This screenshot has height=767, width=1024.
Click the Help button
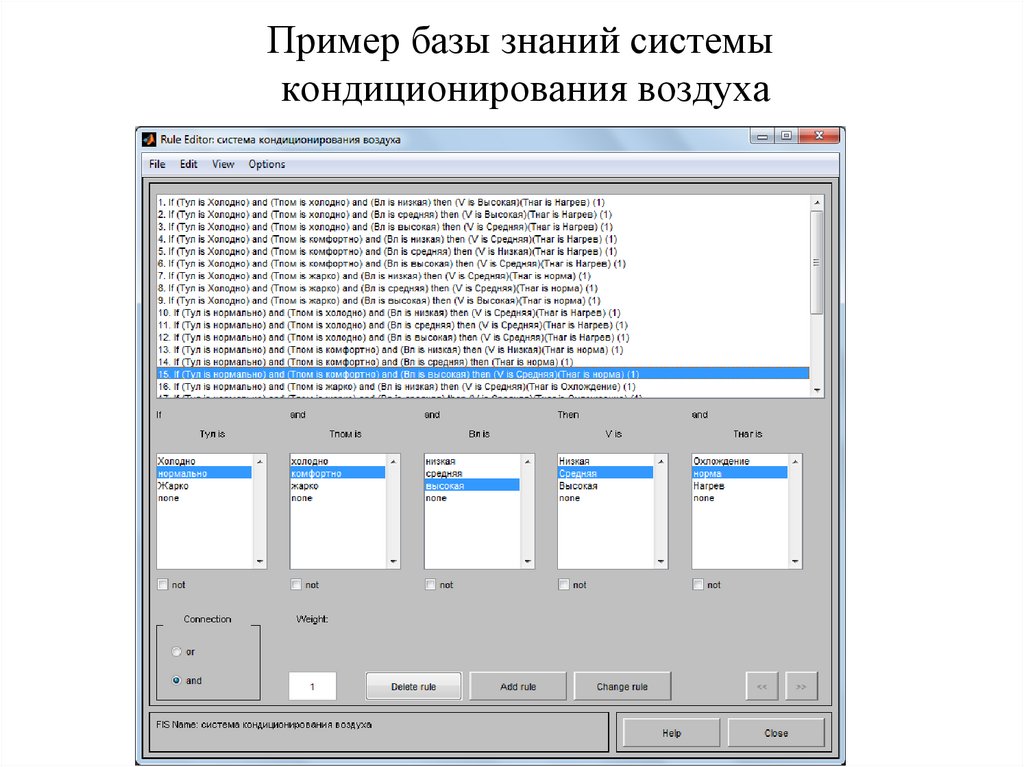671,733
